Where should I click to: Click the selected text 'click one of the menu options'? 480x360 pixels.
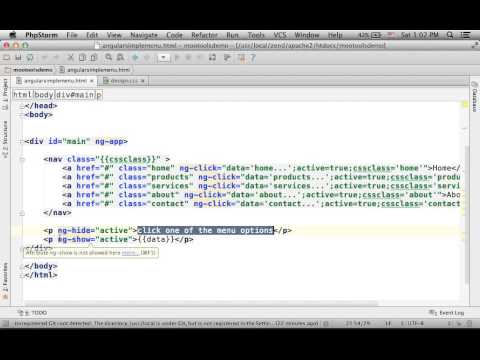point(206,230)
